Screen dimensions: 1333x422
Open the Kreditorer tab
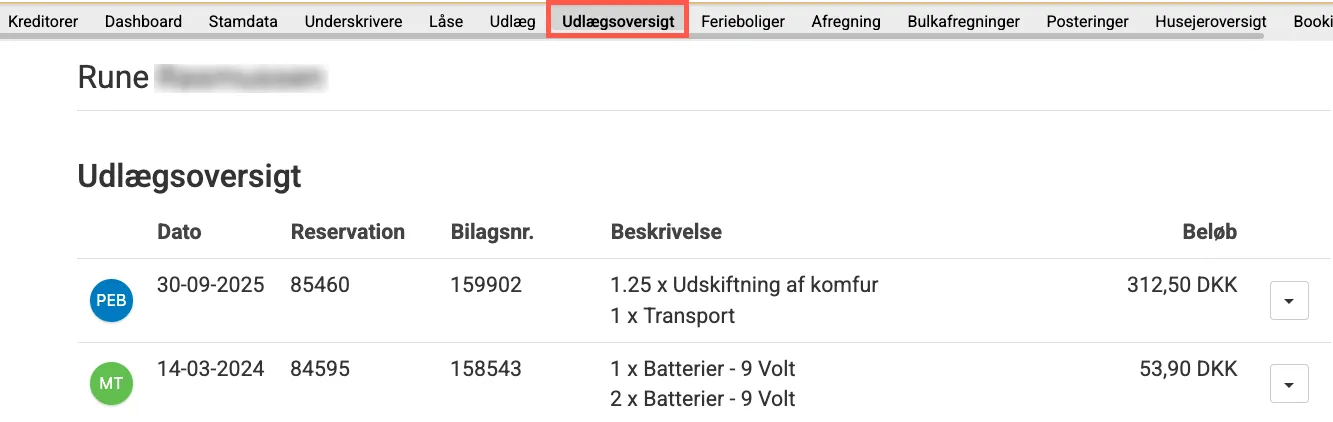click(43, 21)
